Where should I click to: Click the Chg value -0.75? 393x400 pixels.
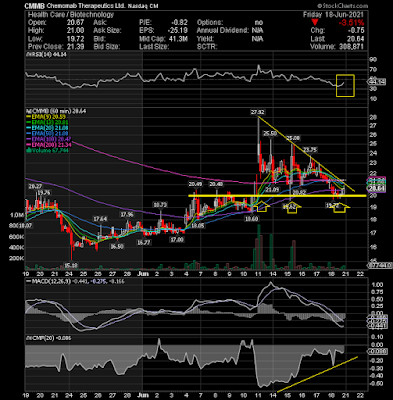tap(356, 31)
